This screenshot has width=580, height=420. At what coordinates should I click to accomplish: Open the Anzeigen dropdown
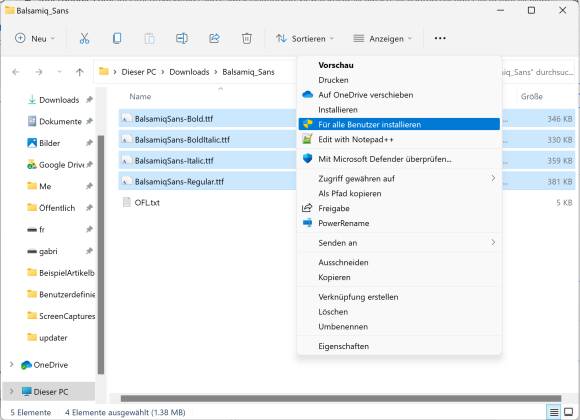[x=382, y=38]
